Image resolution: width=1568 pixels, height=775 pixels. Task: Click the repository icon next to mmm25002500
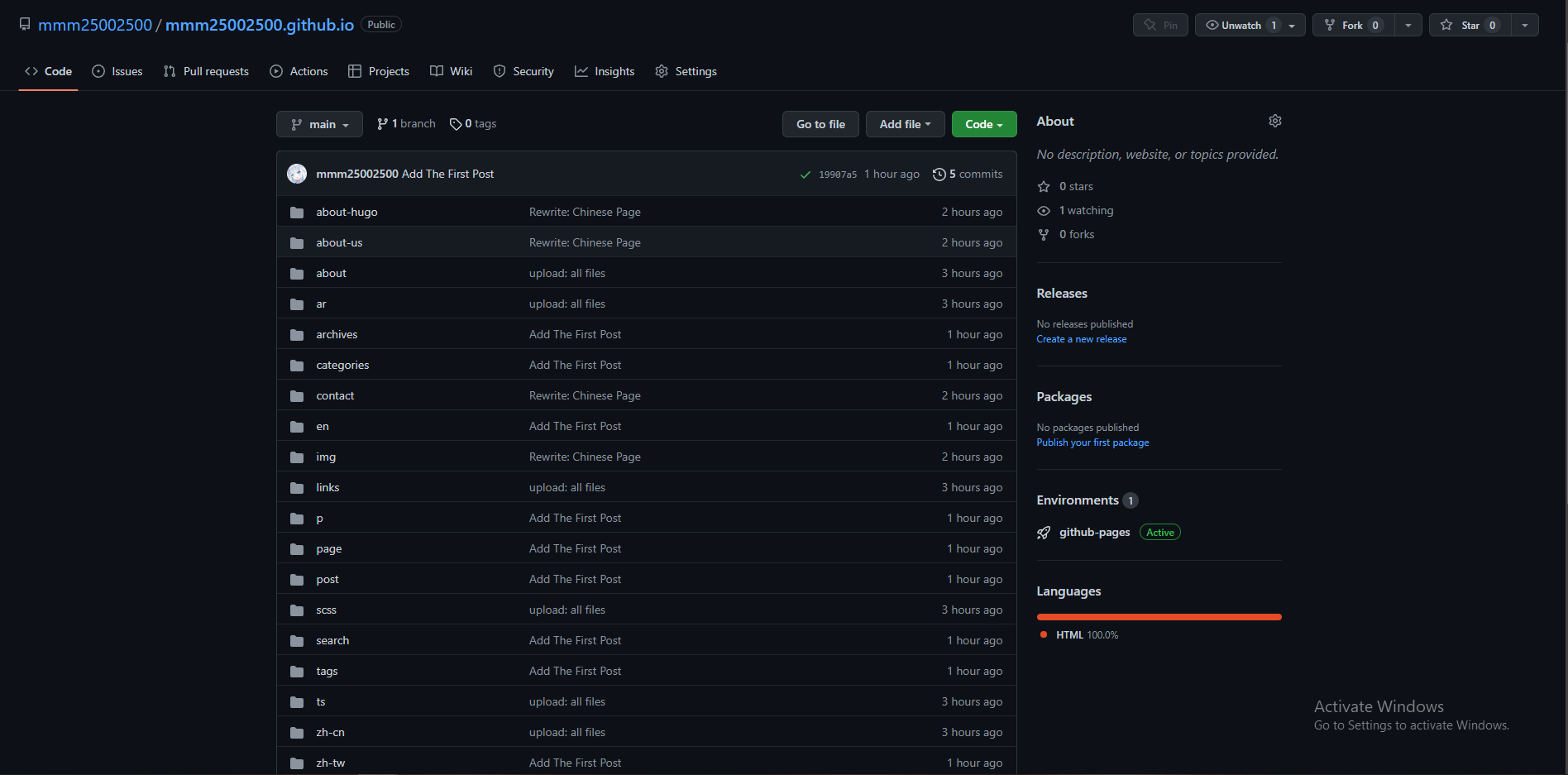pos(25,25)
